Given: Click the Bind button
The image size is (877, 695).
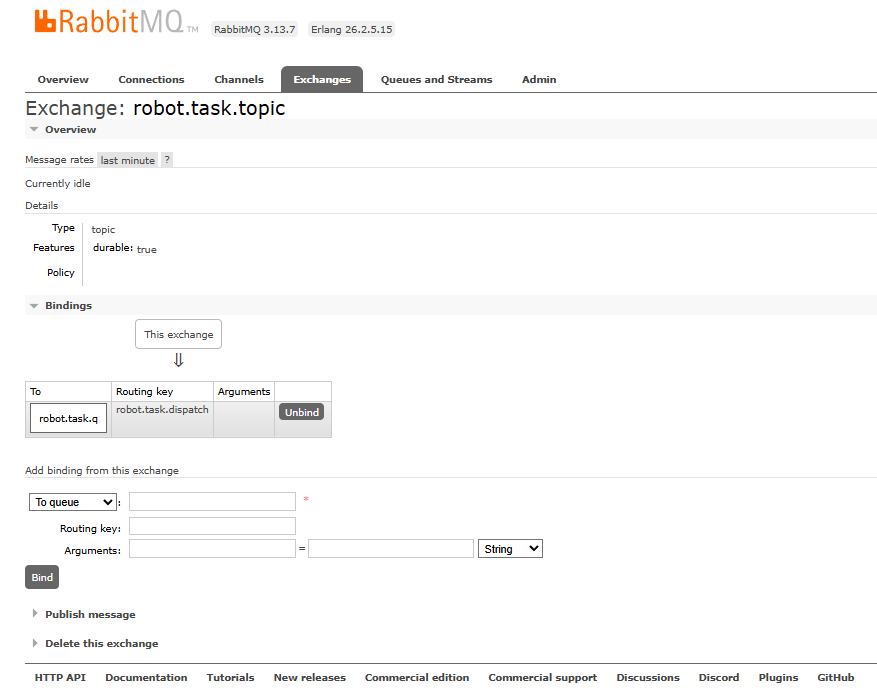Looking at the screenshot, I should [42, 578].
